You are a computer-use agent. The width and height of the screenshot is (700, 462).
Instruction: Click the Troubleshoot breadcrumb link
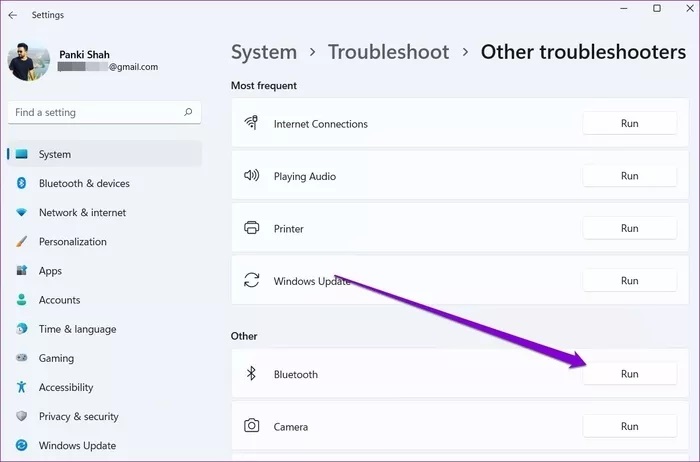[388, 52]
